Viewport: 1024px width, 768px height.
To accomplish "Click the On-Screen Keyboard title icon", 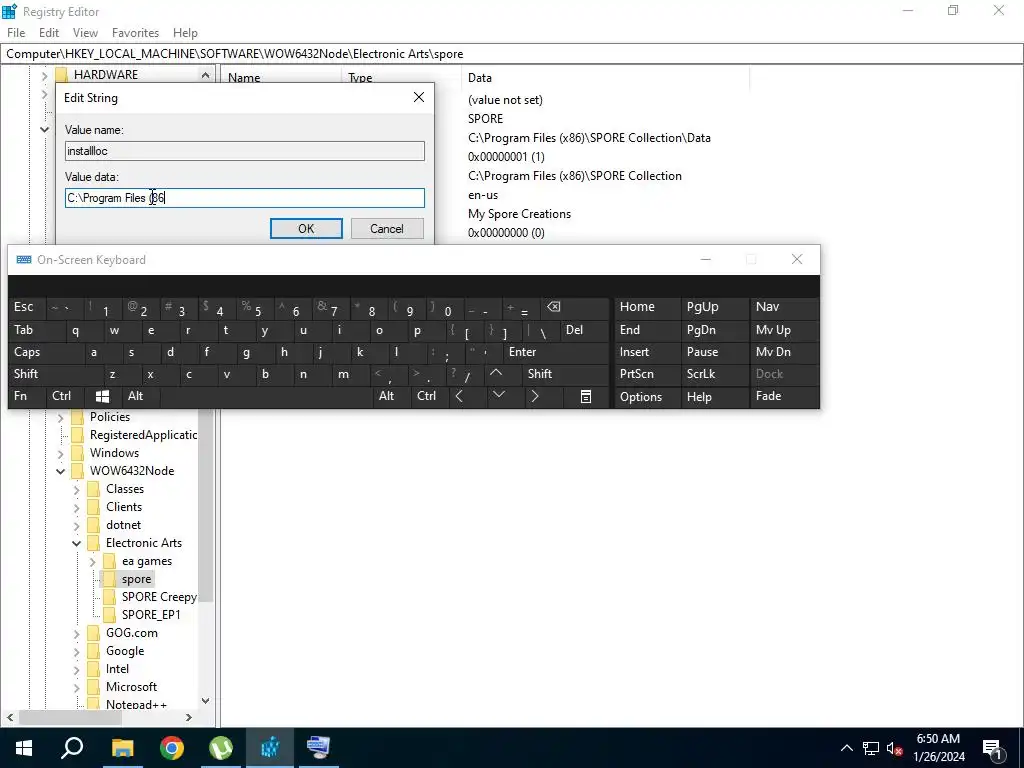I will tap(24, 259).
